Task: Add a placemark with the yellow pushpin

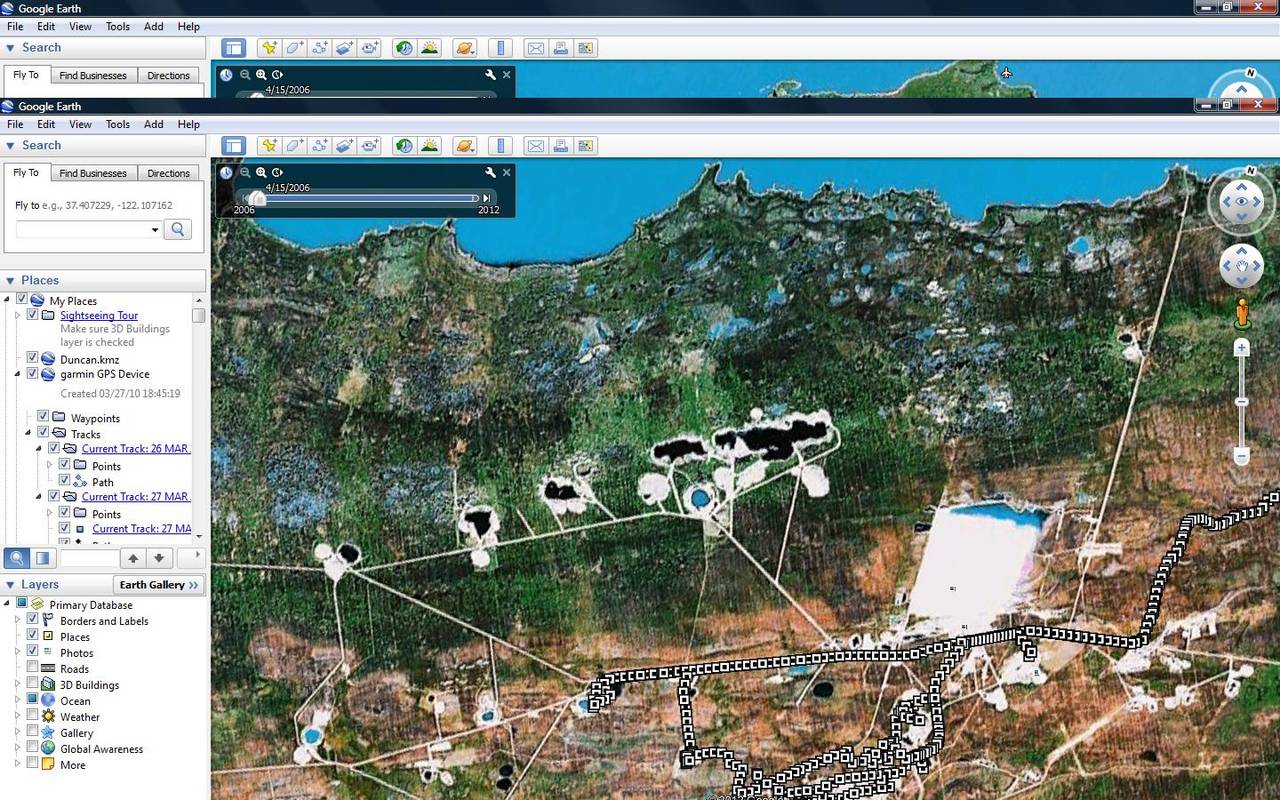Action: pyautogui.click(x=269, y=146)
